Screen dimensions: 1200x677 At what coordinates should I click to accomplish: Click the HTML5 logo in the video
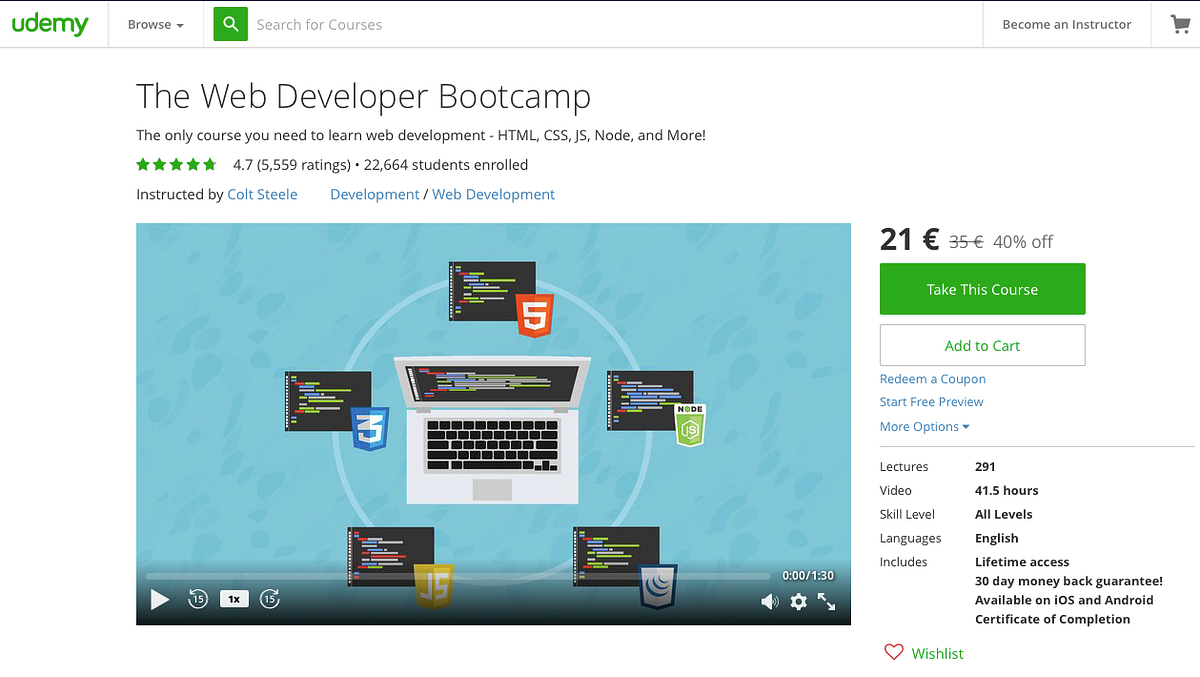click(x=535, y=315)
